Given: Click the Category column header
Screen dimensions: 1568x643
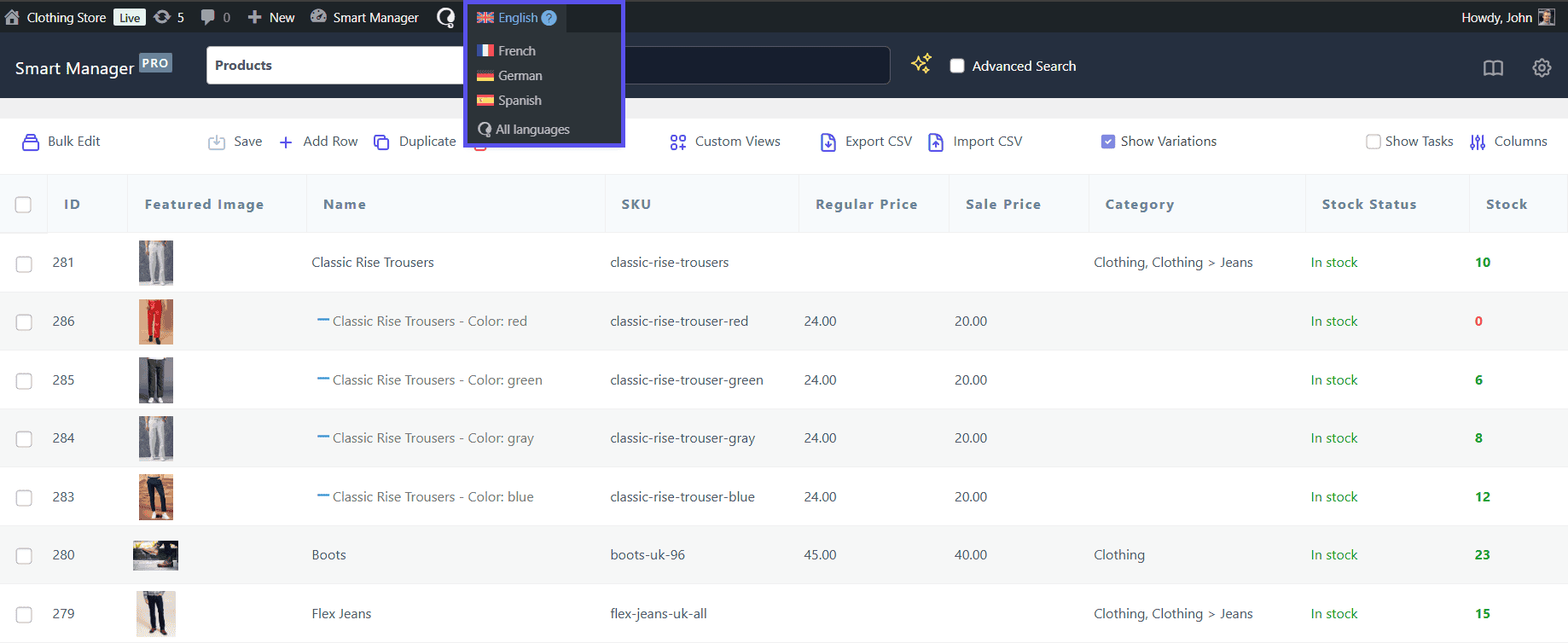Looking at the screenshot, I should (1140, 205).
